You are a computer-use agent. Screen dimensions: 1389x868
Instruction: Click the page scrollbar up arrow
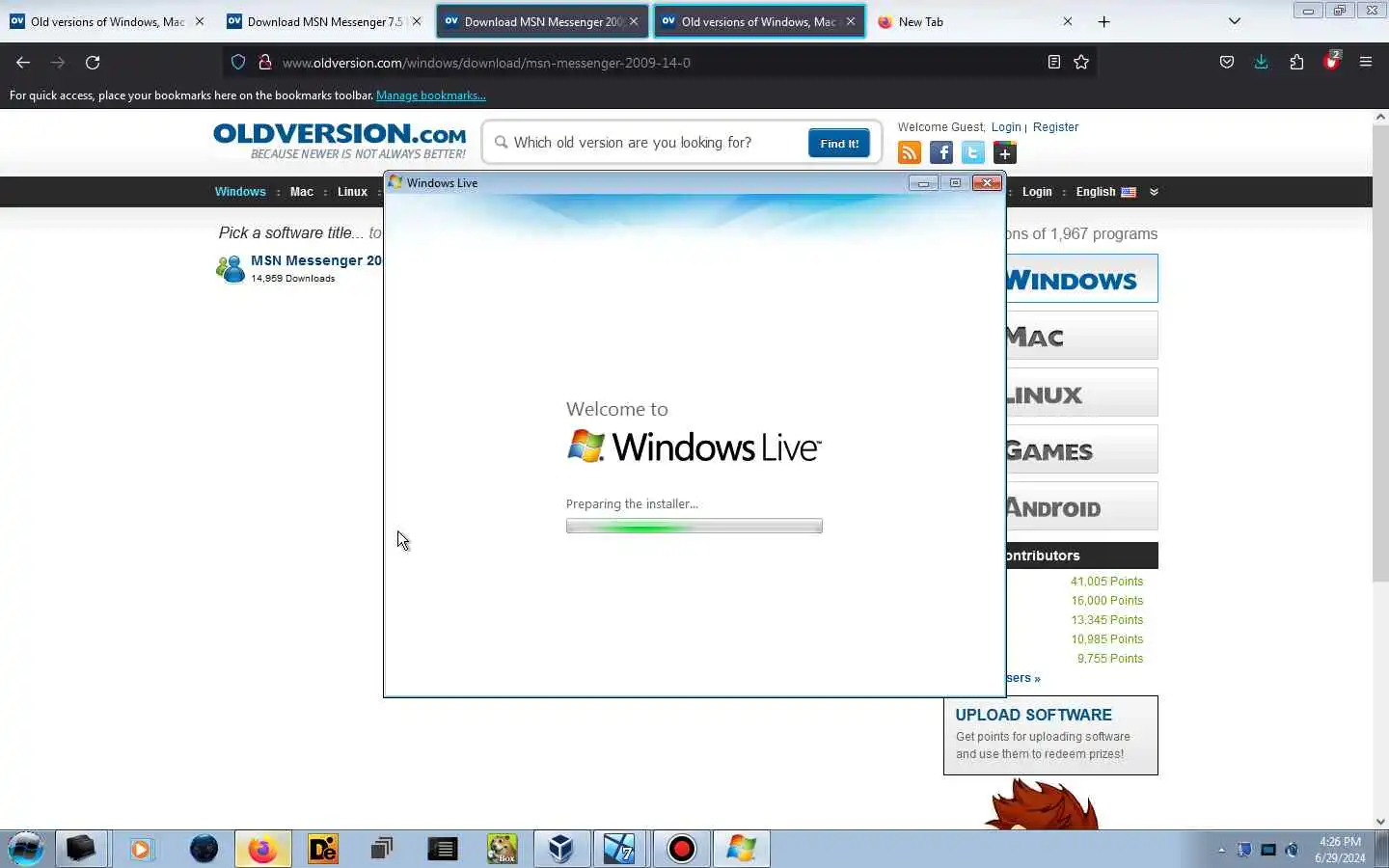1380,117
